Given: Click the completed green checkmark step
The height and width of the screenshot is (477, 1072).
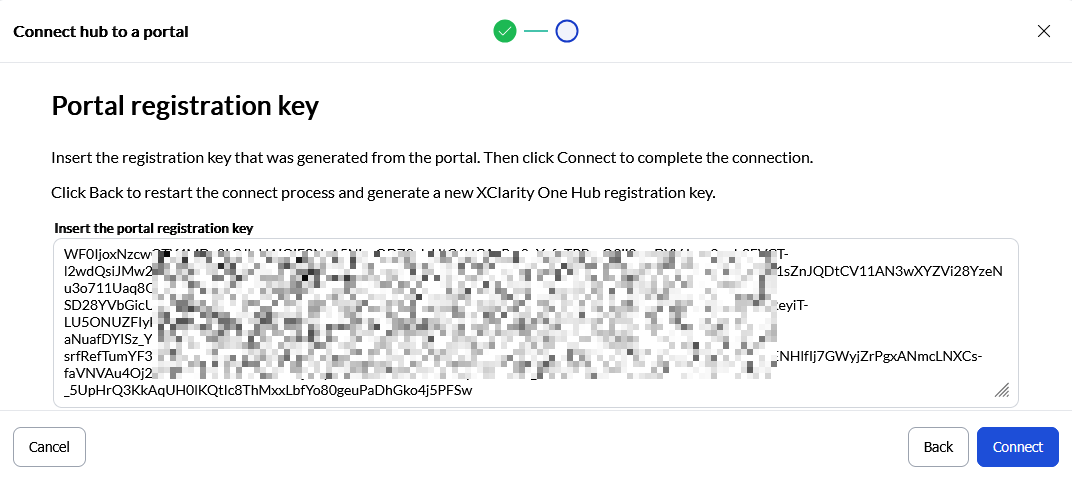Looking at the screenshot, I should point(505,31).
